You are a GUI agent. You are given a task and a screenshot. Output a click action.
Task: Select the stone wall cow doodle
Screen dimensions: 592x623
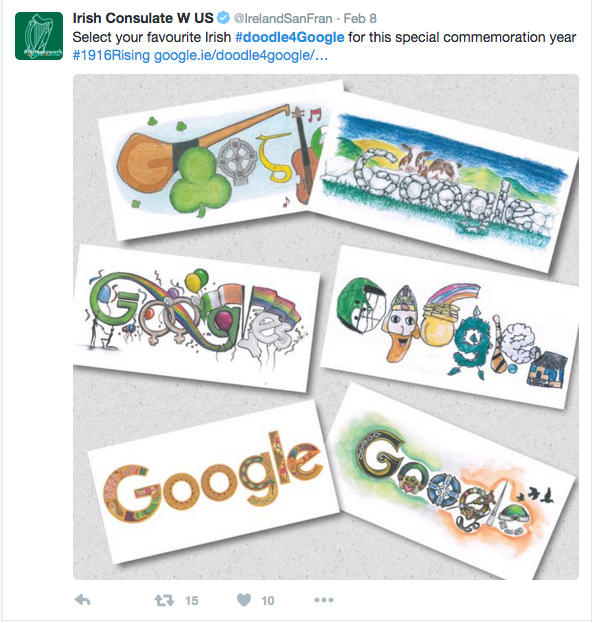click(x=443, y=183)
